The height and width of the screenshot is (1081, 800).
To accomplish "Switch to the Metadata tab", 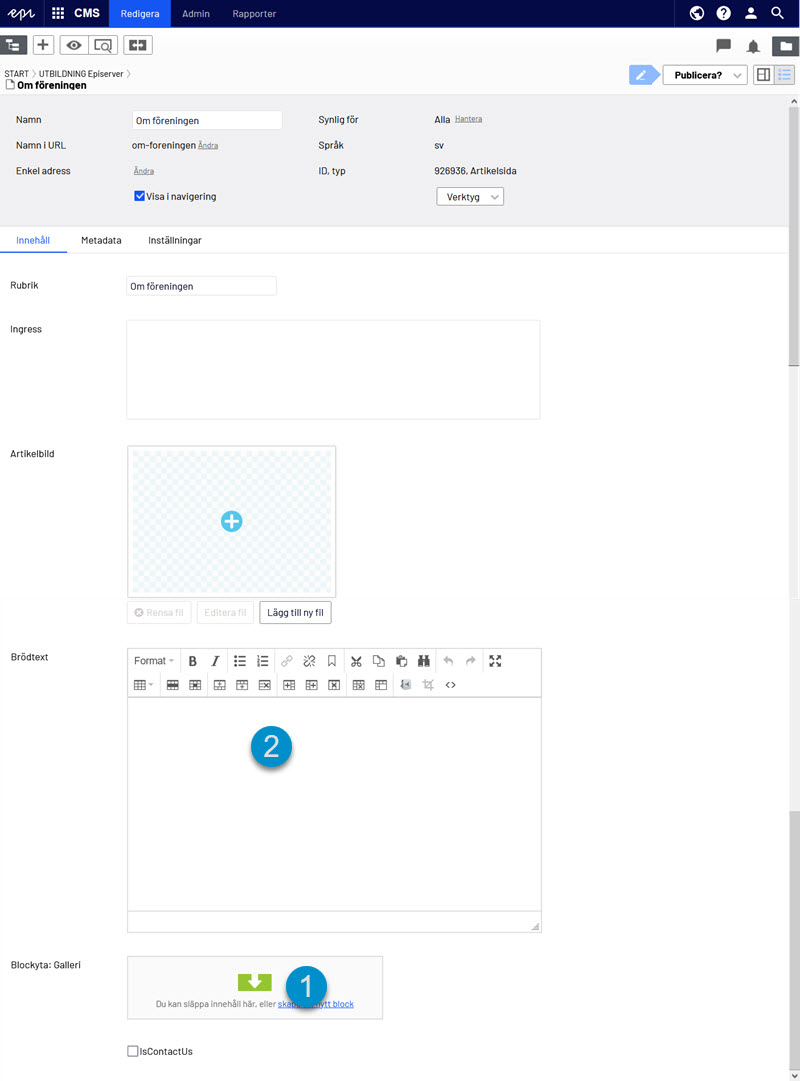I will [101, 241].
